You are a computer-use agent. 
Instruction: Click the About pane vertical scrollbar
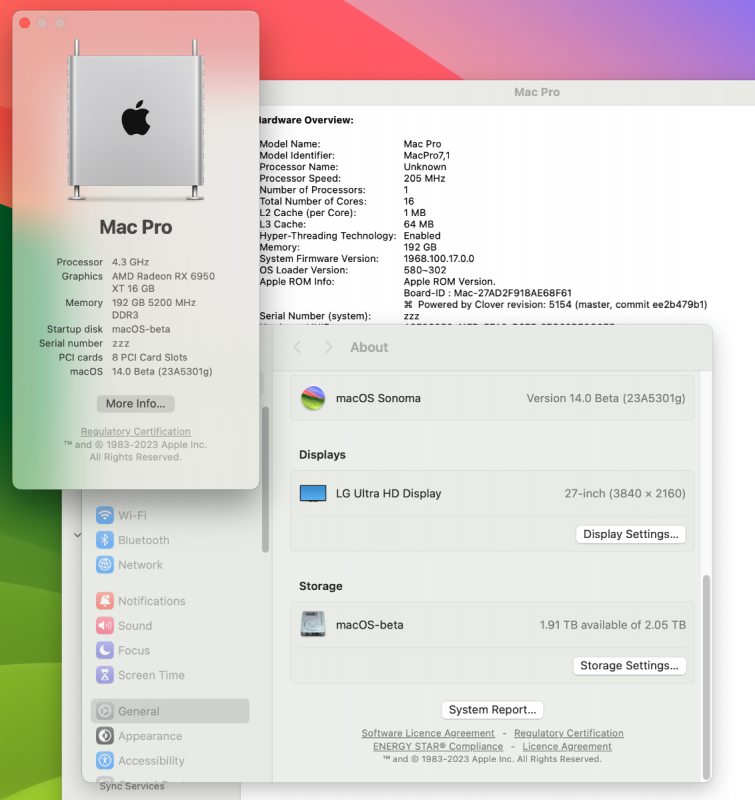click(706, 677)
